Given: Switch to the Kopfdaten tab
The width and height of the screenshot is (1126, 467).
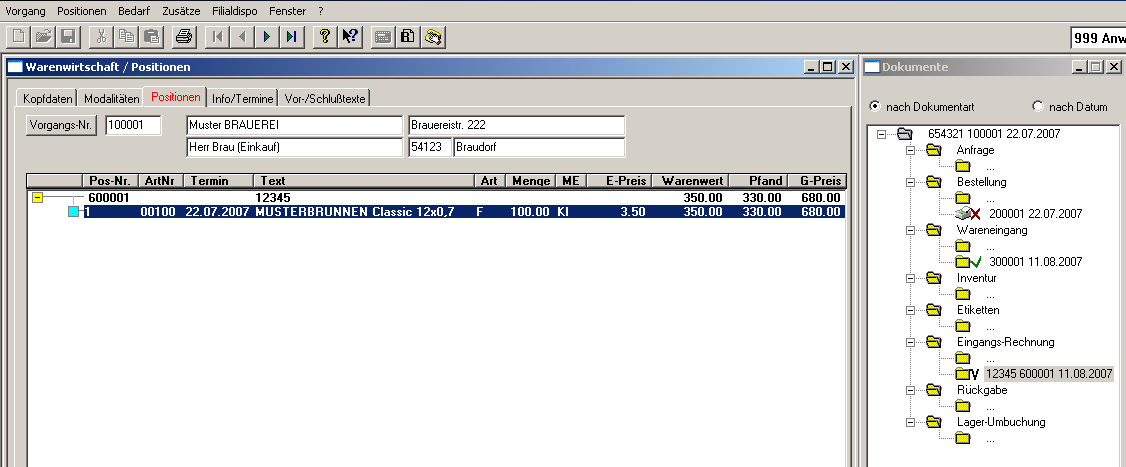Looking at the screenshot, I should 48,98.
